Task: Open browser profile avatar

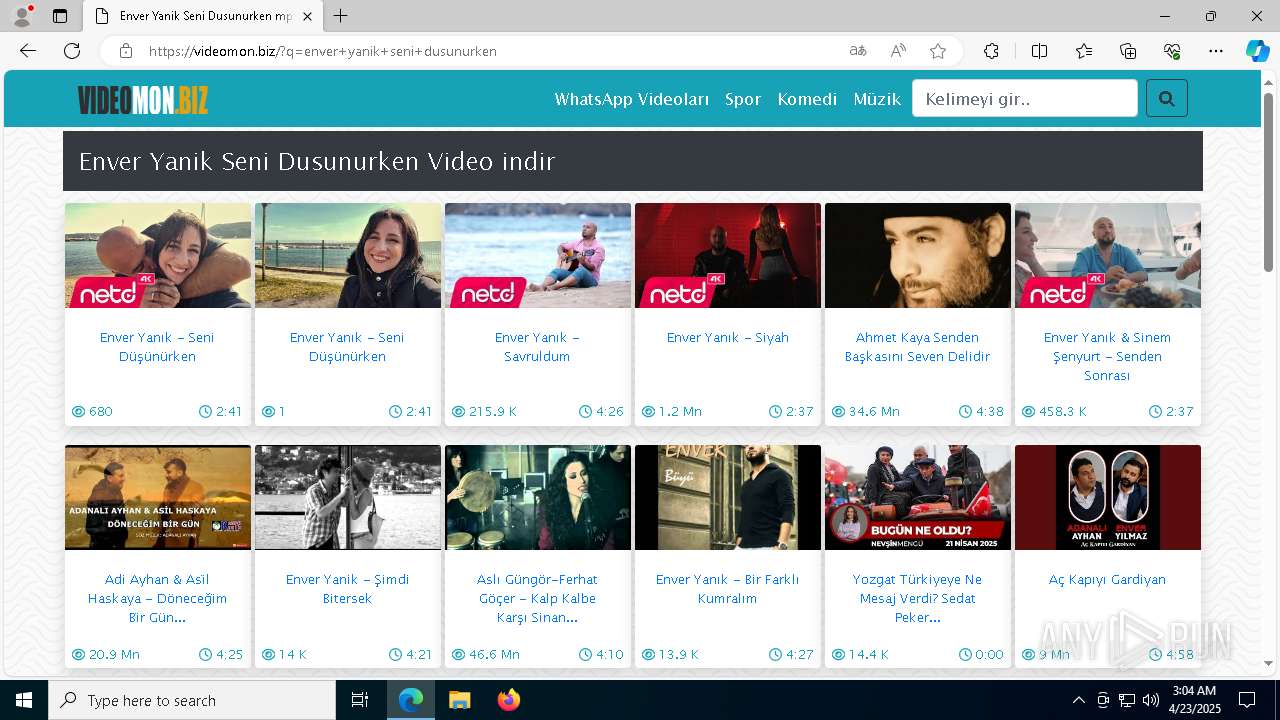Action: [x=22, y=16]
